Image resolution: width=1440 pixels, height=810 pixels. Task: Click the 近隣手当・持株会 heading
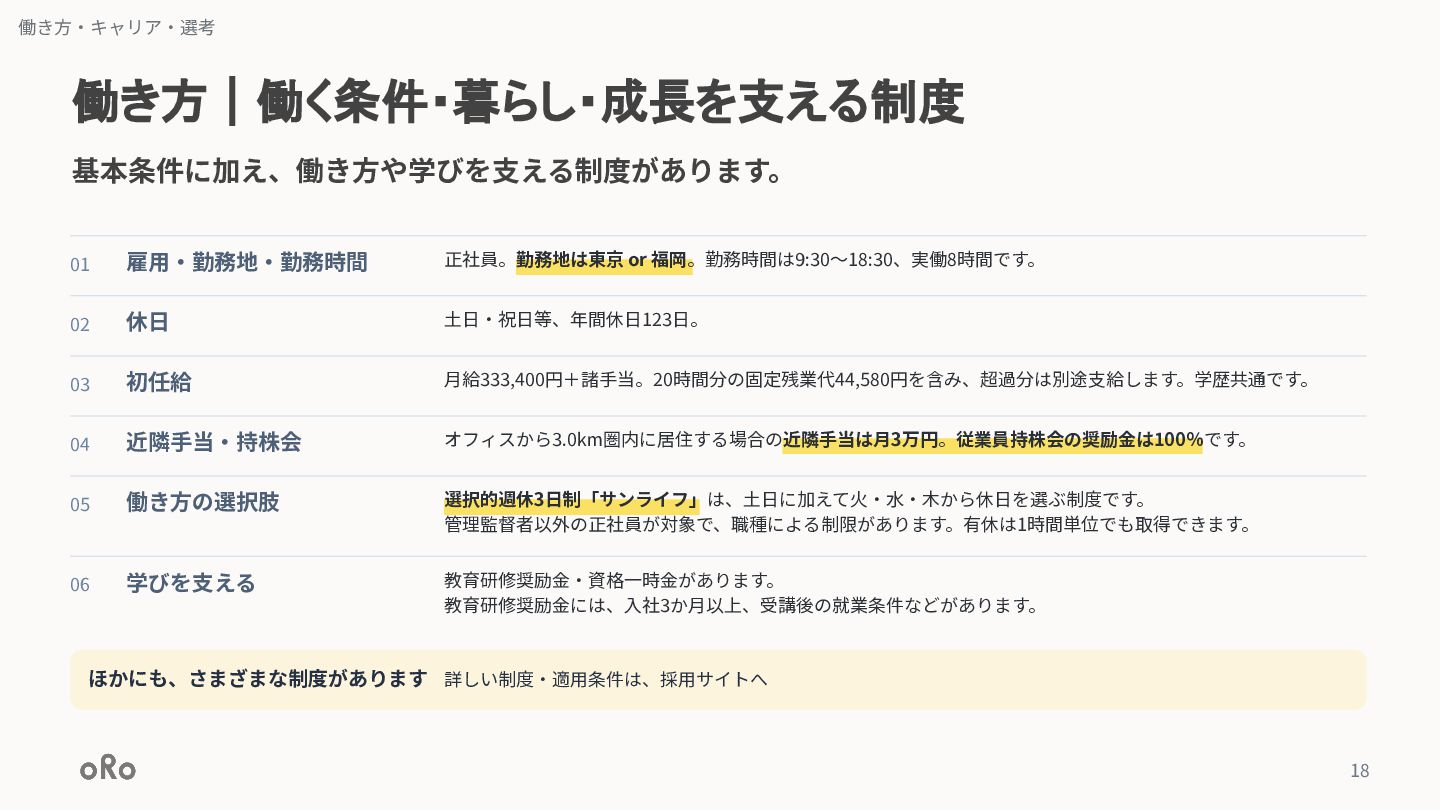click(x=213, y=442)
